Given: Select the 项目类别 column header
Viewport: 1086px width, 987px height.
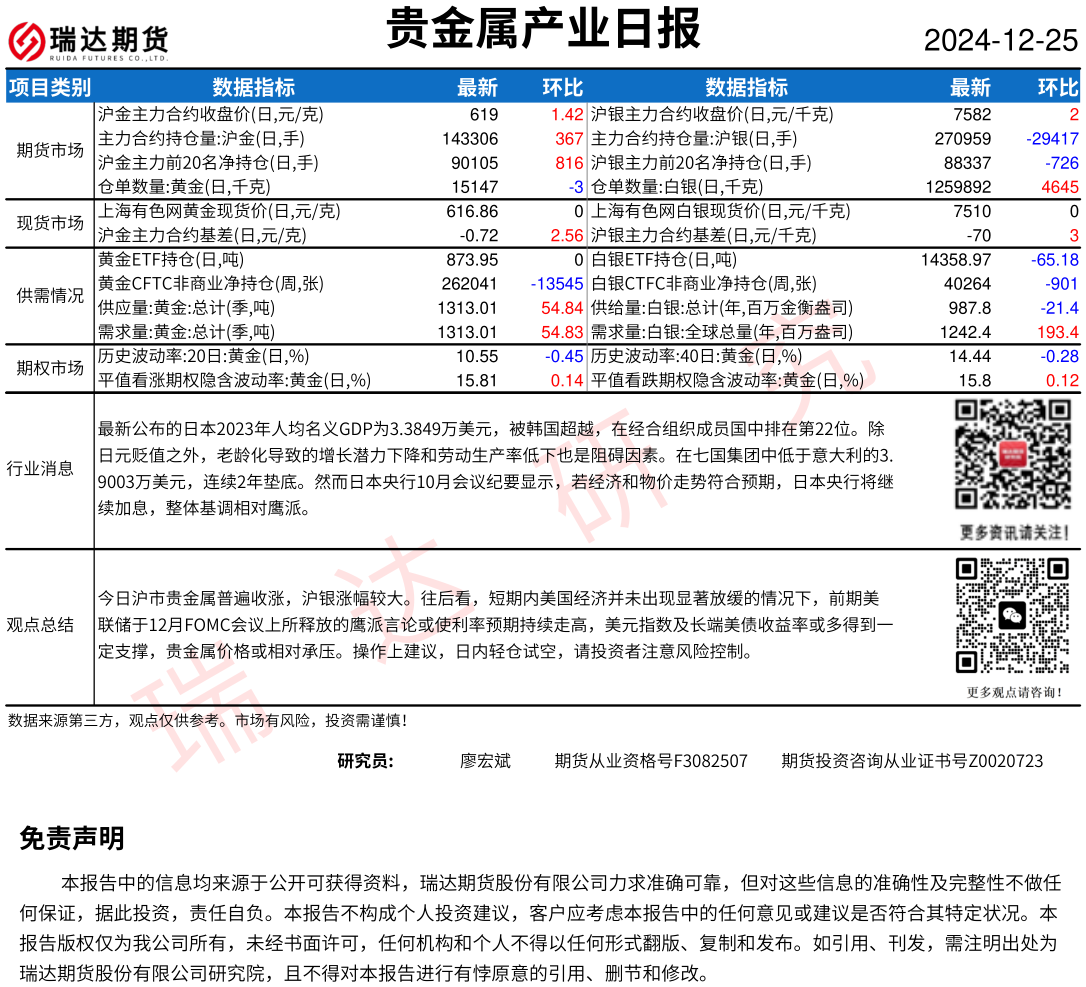Looking at the screenshot, I should point(50,88).
